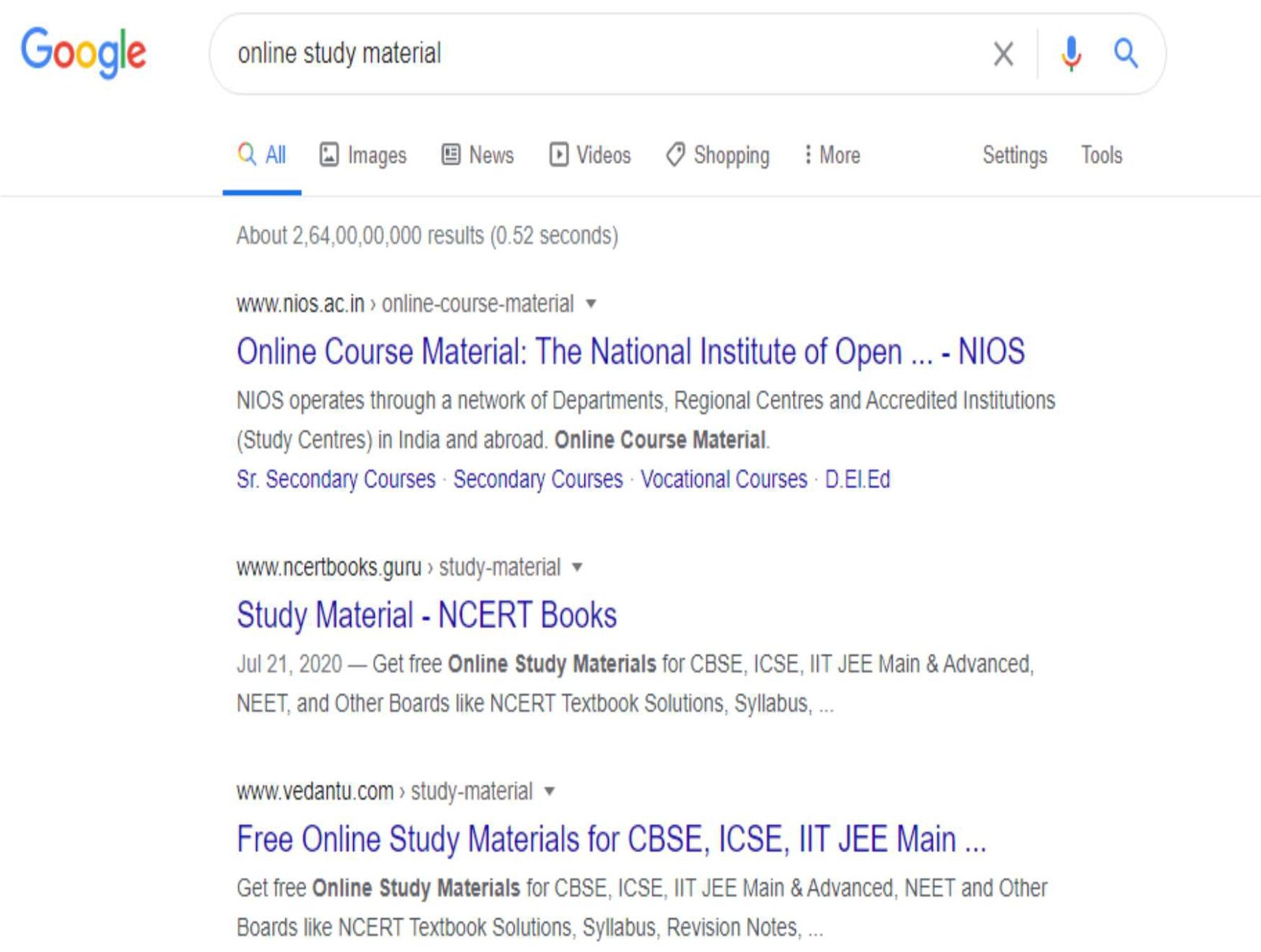Open Free Online Study Materials Vedantu result

[x=612, y=839]
